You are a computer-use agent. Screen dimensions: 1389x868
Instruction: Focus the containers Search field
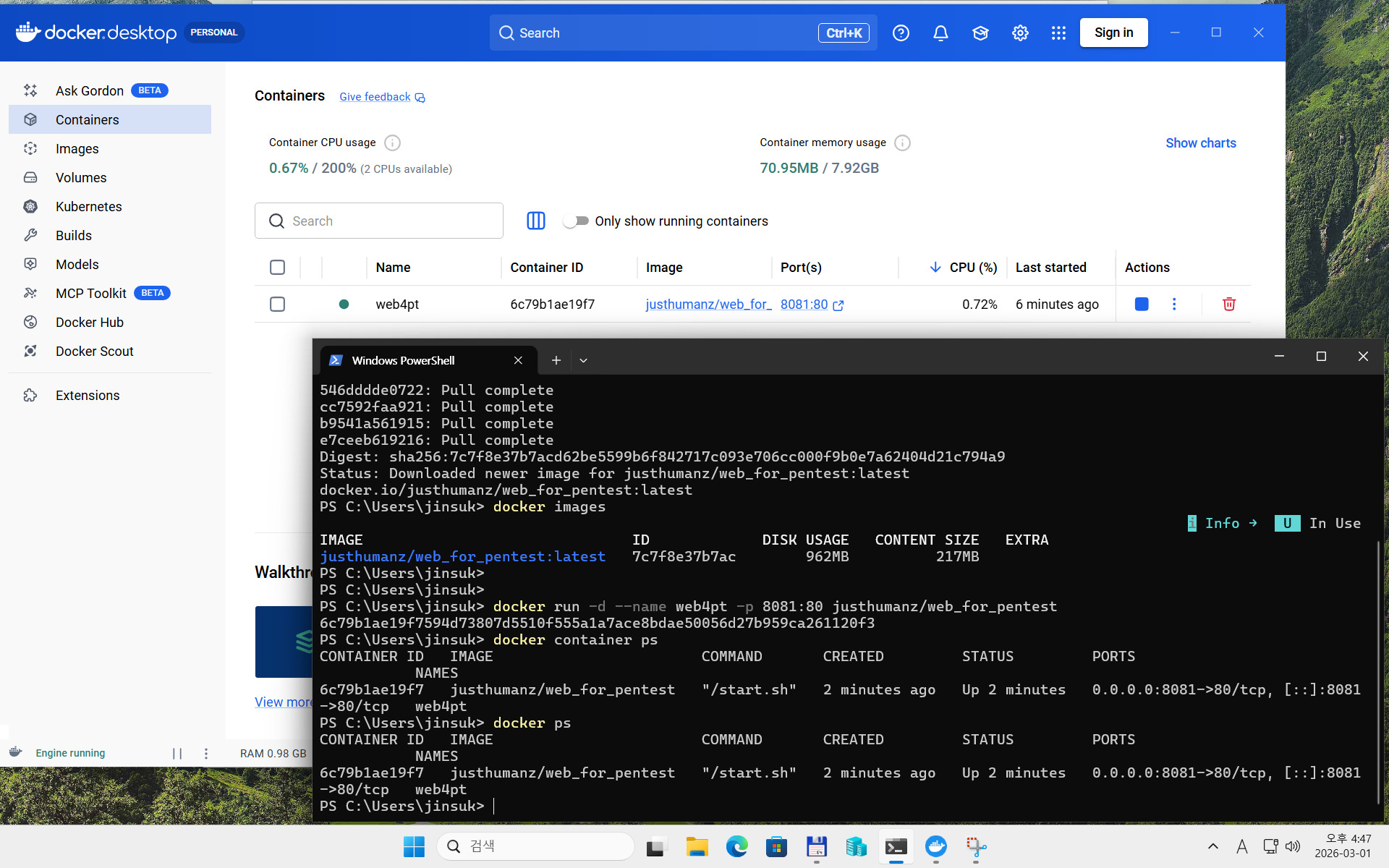click(x=378, y=221)
